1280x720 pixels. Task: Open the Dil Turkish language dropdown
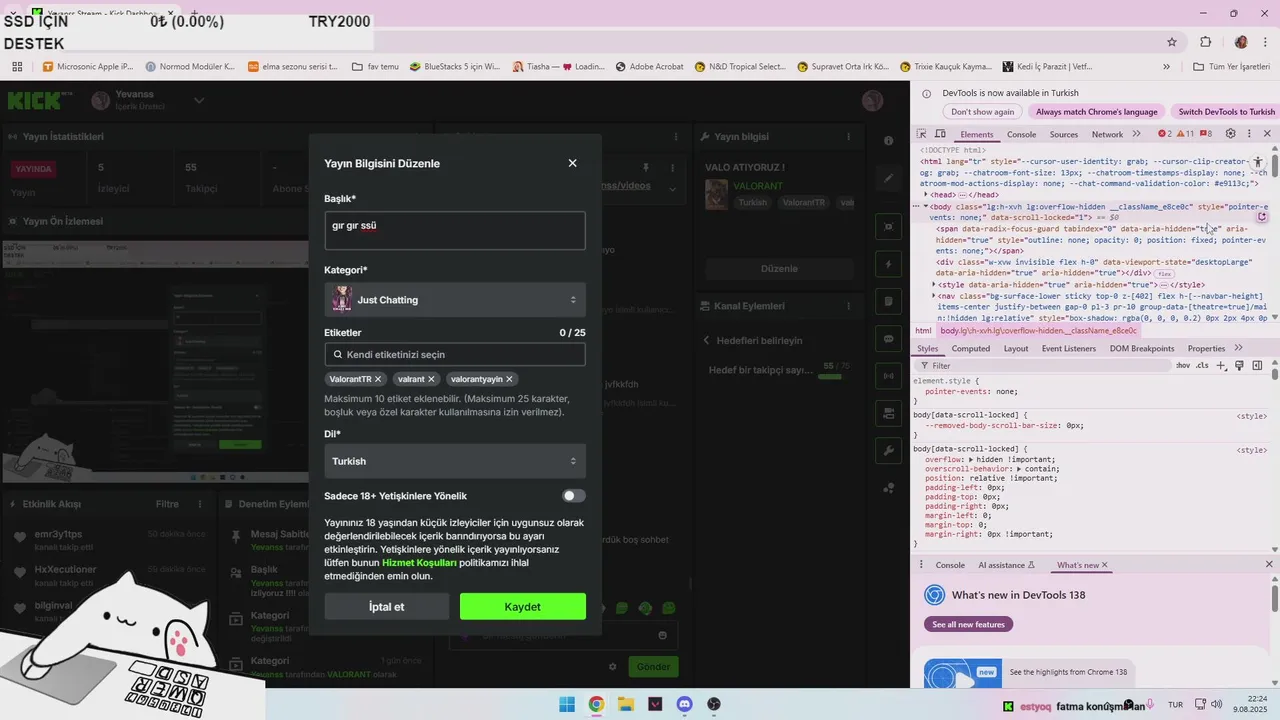coord(455,461)
